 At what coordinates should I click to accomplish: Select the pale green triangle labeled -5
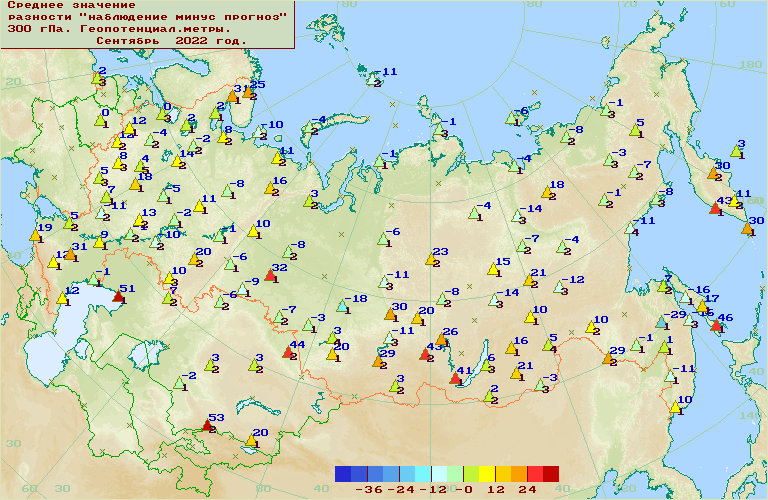tap(163, 196)
